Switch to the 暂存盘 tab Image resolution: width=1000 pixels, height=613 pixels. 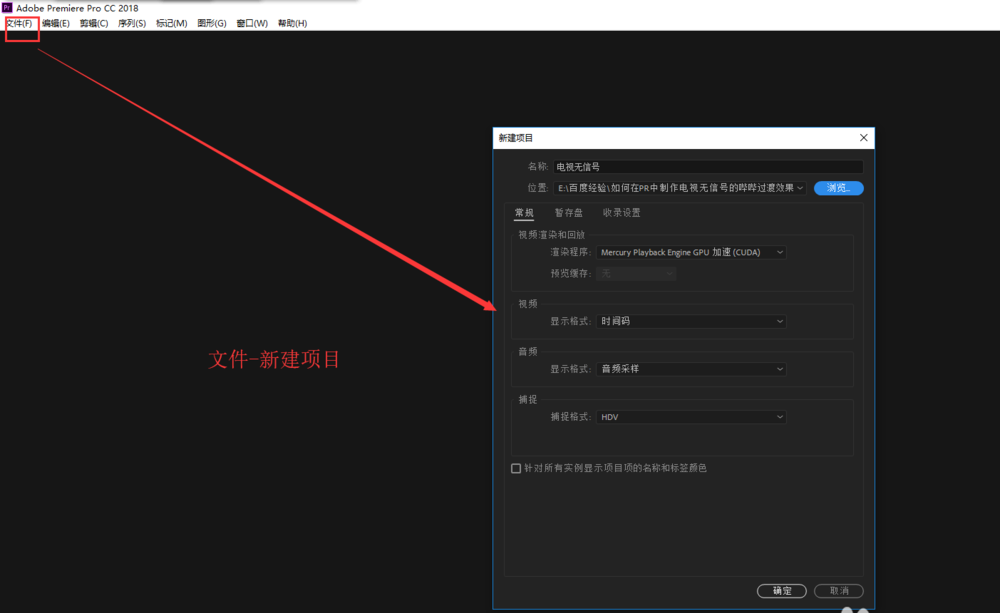coord(570,212)
